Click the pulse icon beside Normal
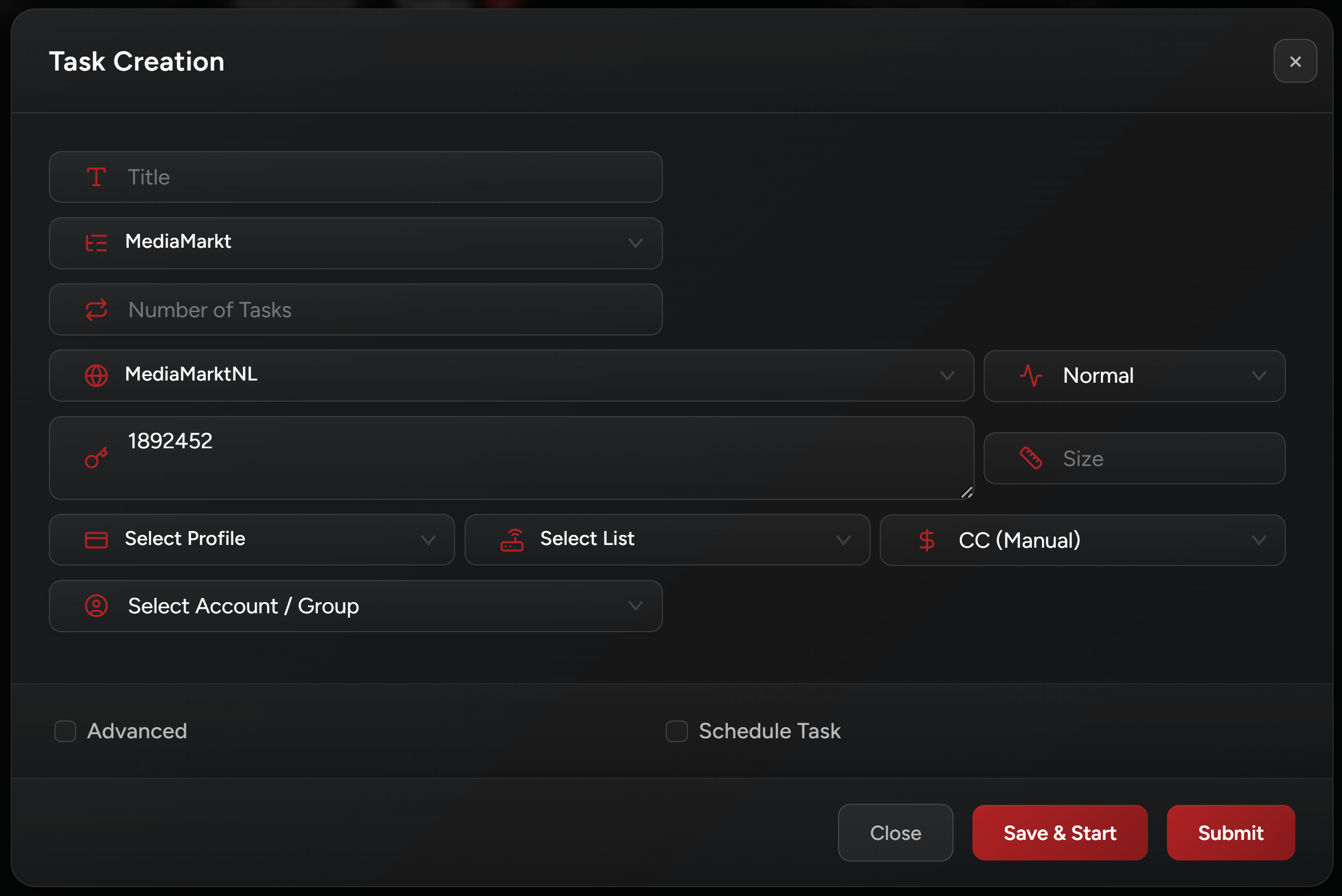1342x896 pixels. coord(1030,376)
